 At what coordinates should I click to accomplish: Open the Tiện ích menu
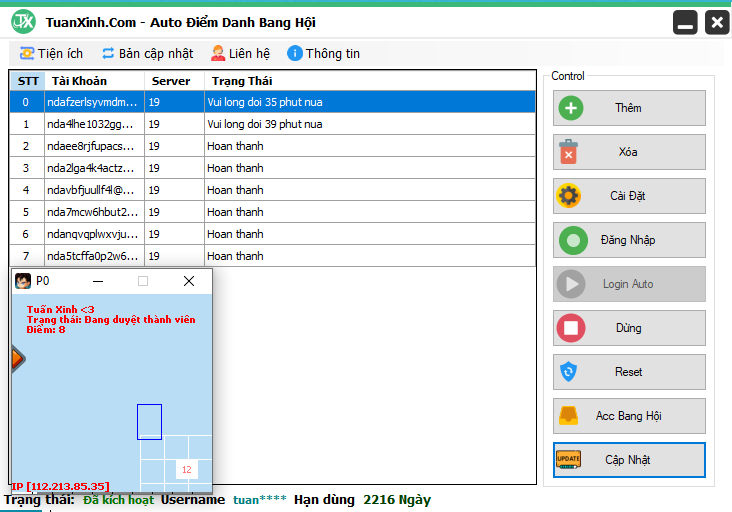[x=51, y=53]
